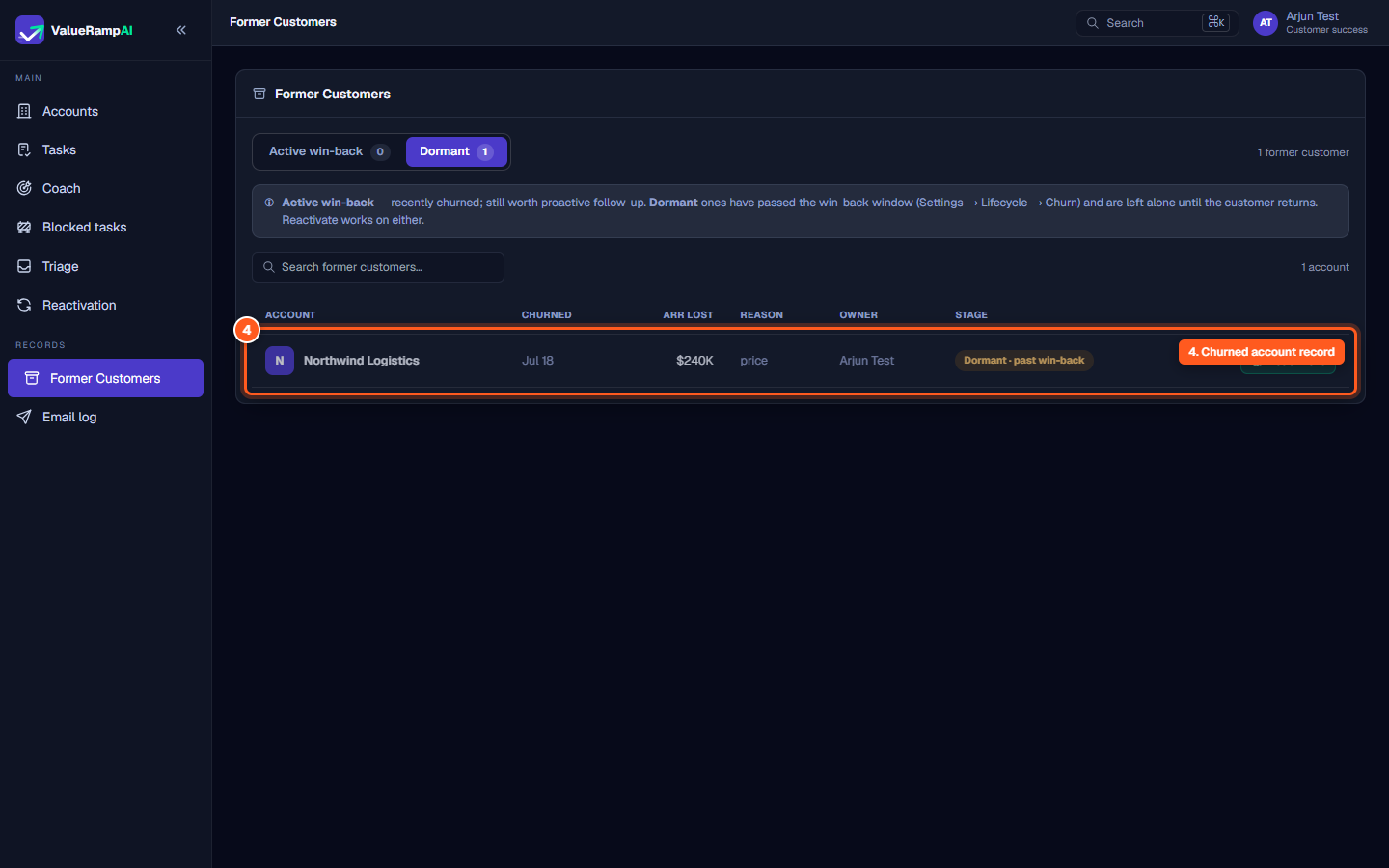The height and width of the screenshot is (868, 1389).
Task: Click the Active win-back count badge
Action: point(380,151)
